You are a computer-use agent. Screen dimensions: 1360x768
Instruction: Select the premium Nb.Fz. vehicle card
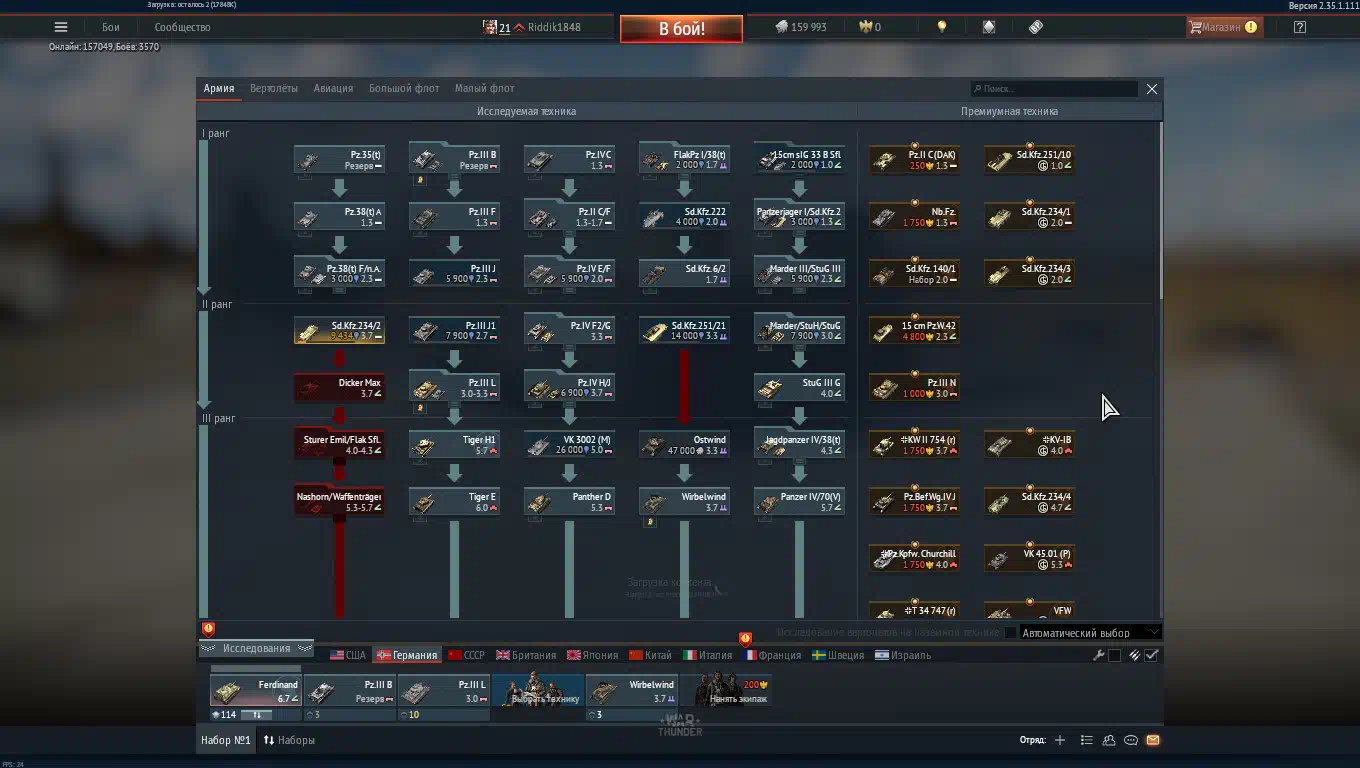coord(915,217)
